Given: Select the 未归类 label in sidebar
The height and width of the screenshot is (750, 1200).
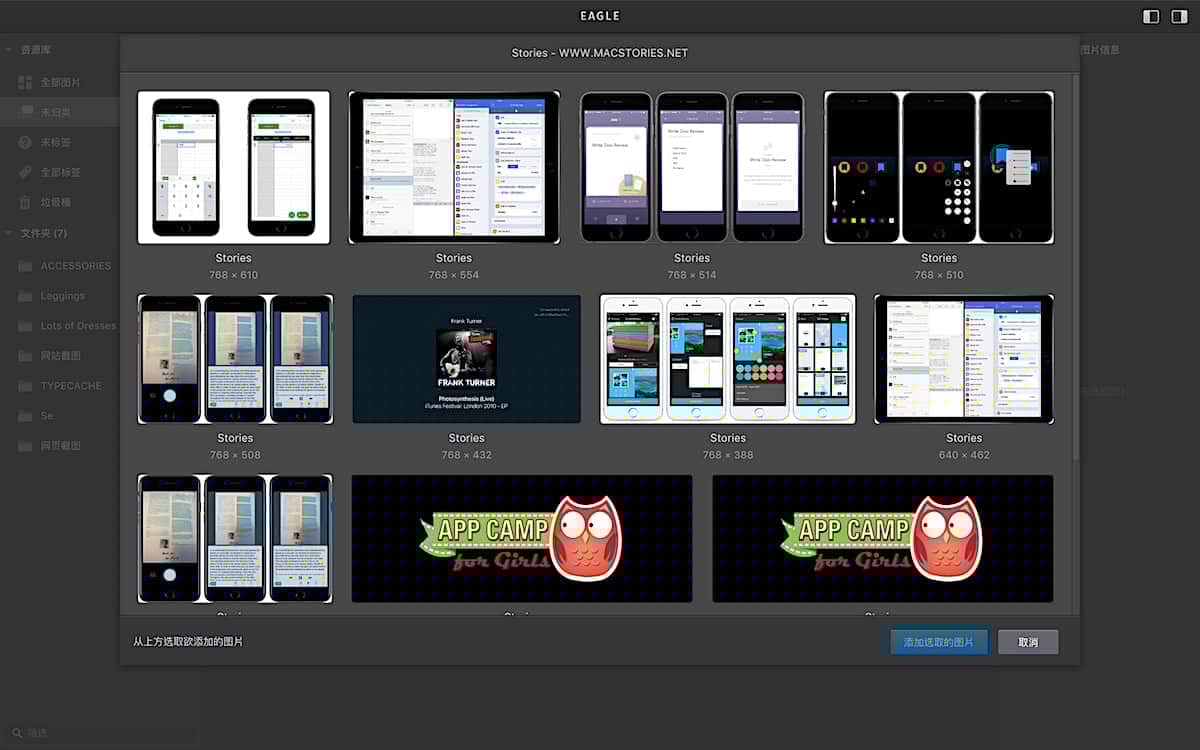Looking at the screenshot, I should tap(56, 112).
